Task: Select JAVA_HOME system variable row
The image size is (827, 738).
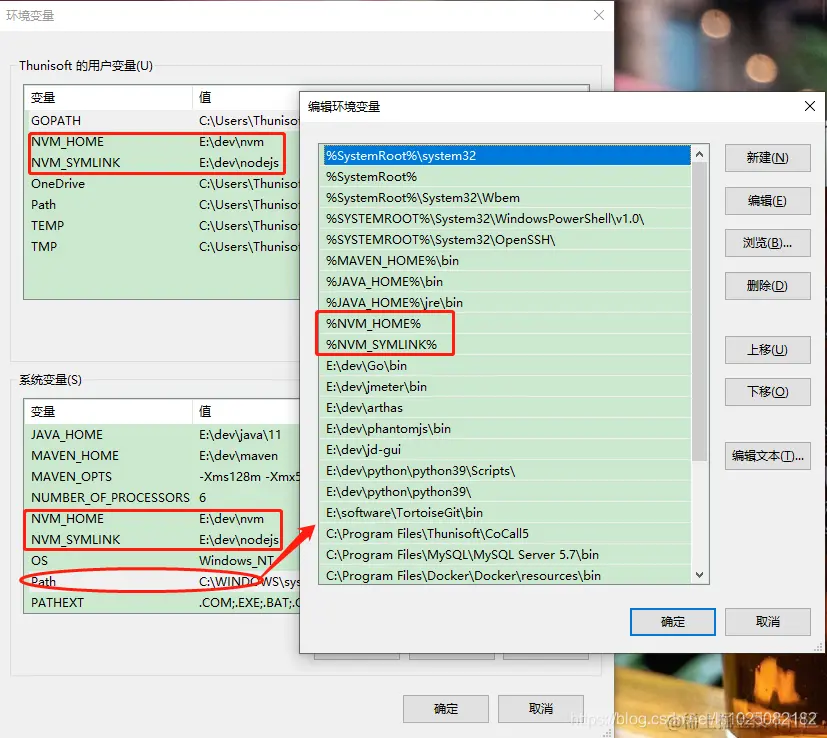Action: [x=162, y=435]
